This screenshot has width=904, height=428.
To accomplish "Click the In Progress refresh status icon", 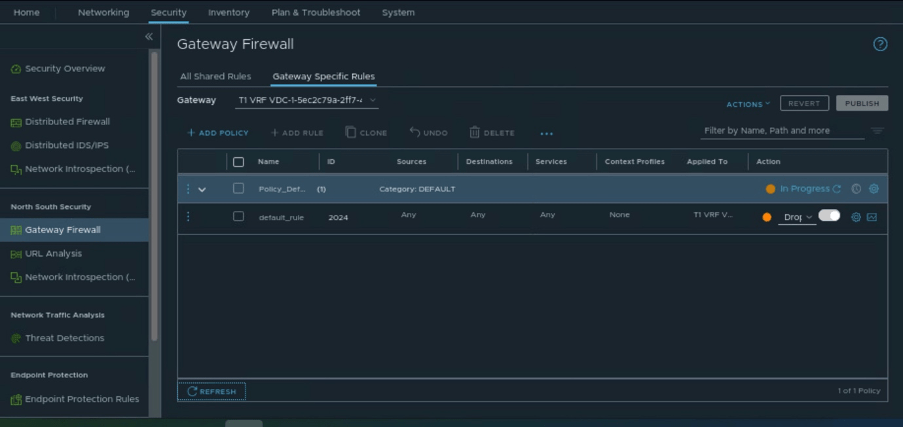I will (x=837, y=189).
